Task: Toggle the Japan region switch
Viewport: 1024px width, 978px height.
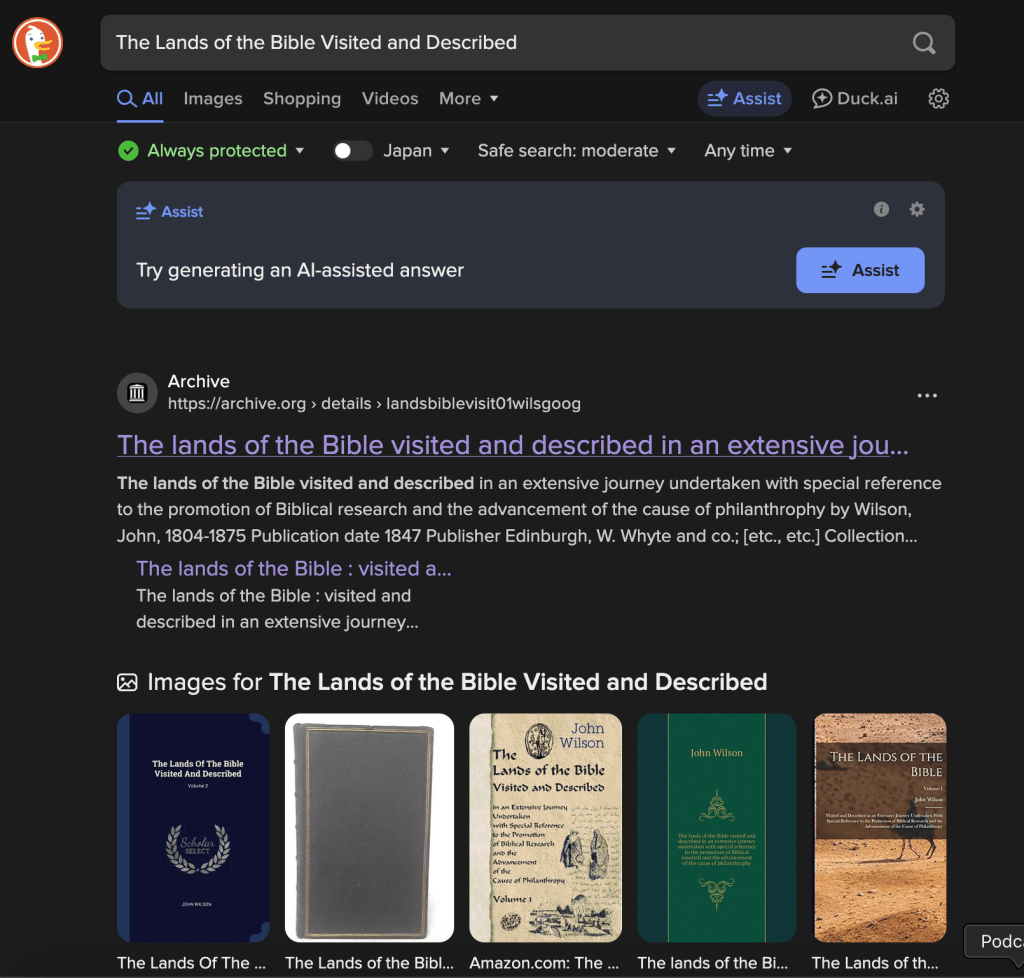Action: pos(353,151)
